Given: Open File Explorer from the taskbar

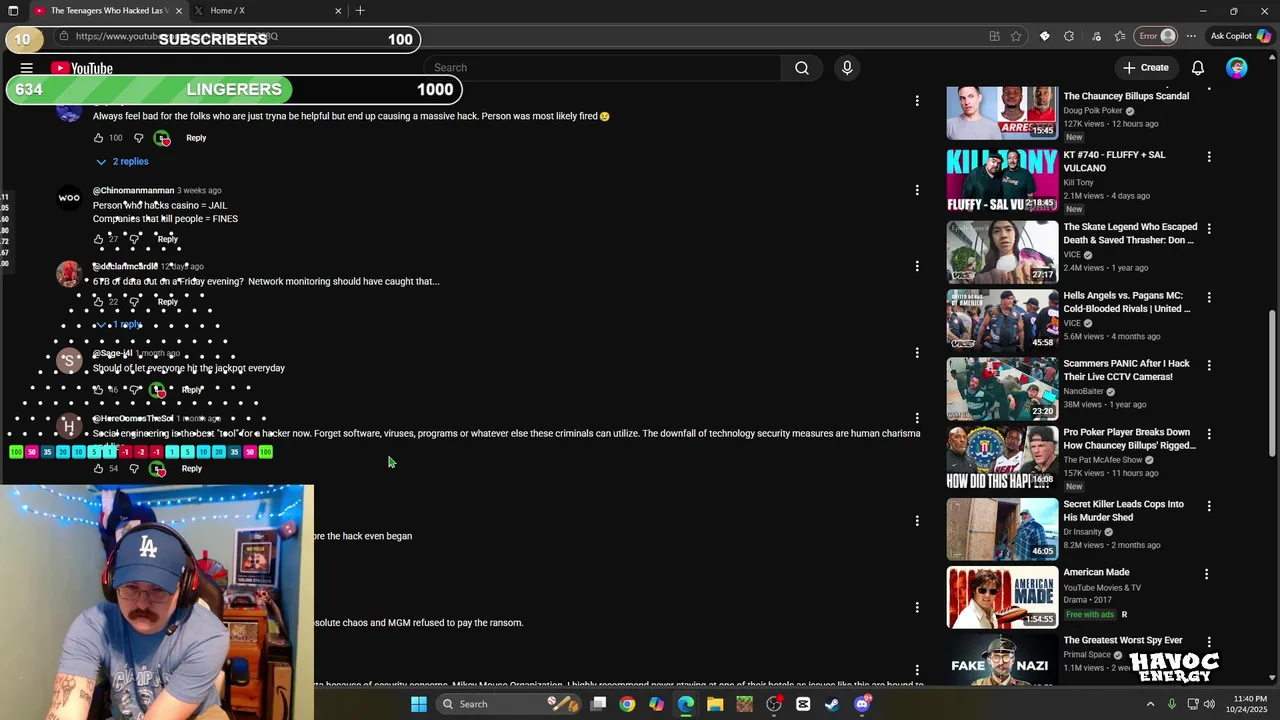Looking at the screenshot, I should click(x=715, y=704).
